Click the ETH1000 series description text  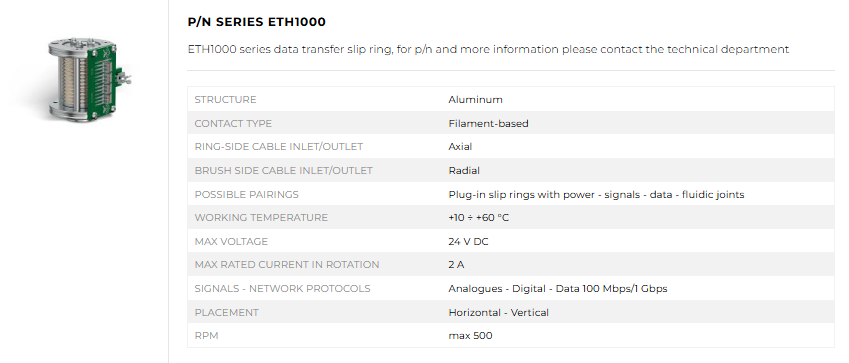[x=488, y=49]
